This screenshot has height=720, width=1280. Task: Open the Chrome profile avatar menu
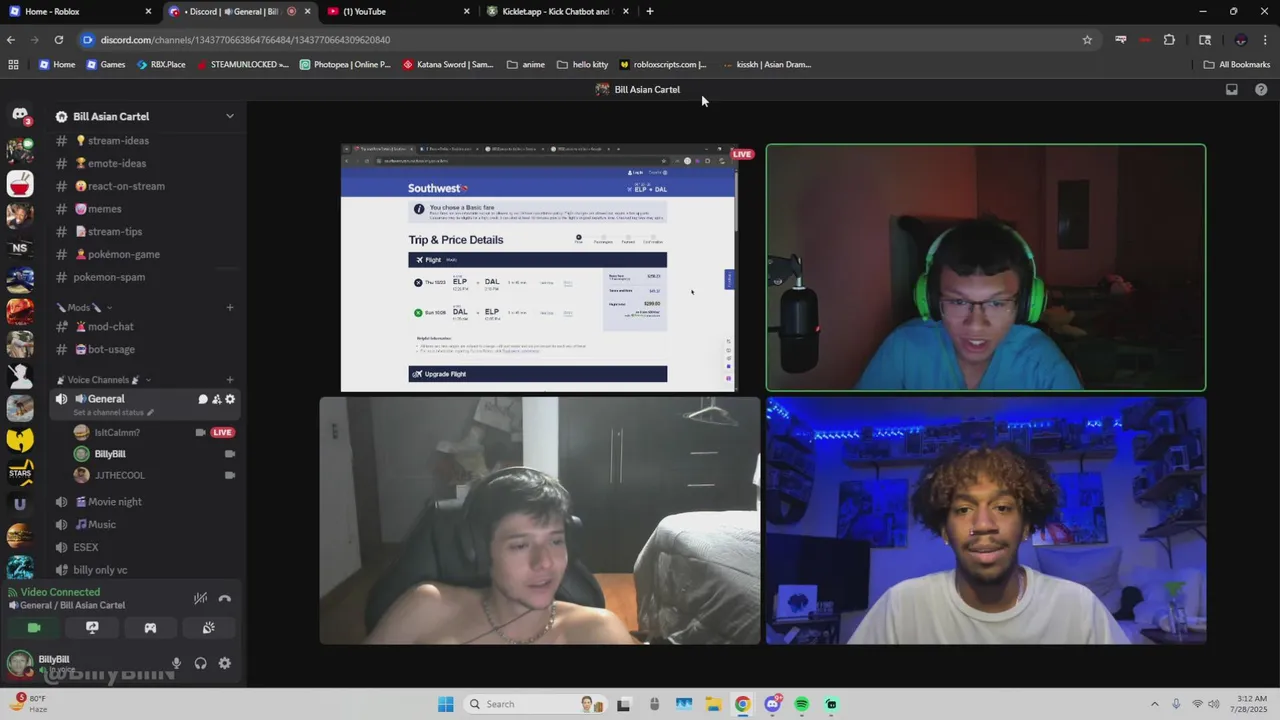(x=1241, y=40)
